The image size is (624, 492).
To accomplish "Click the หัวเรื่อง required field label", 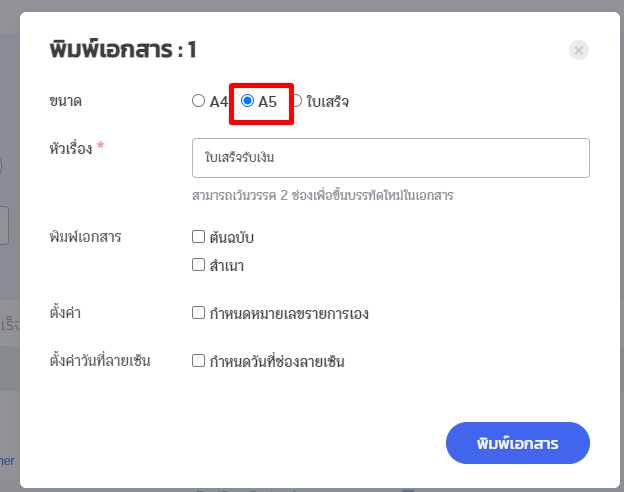I will pyautogui.click(x=70, y=149).
